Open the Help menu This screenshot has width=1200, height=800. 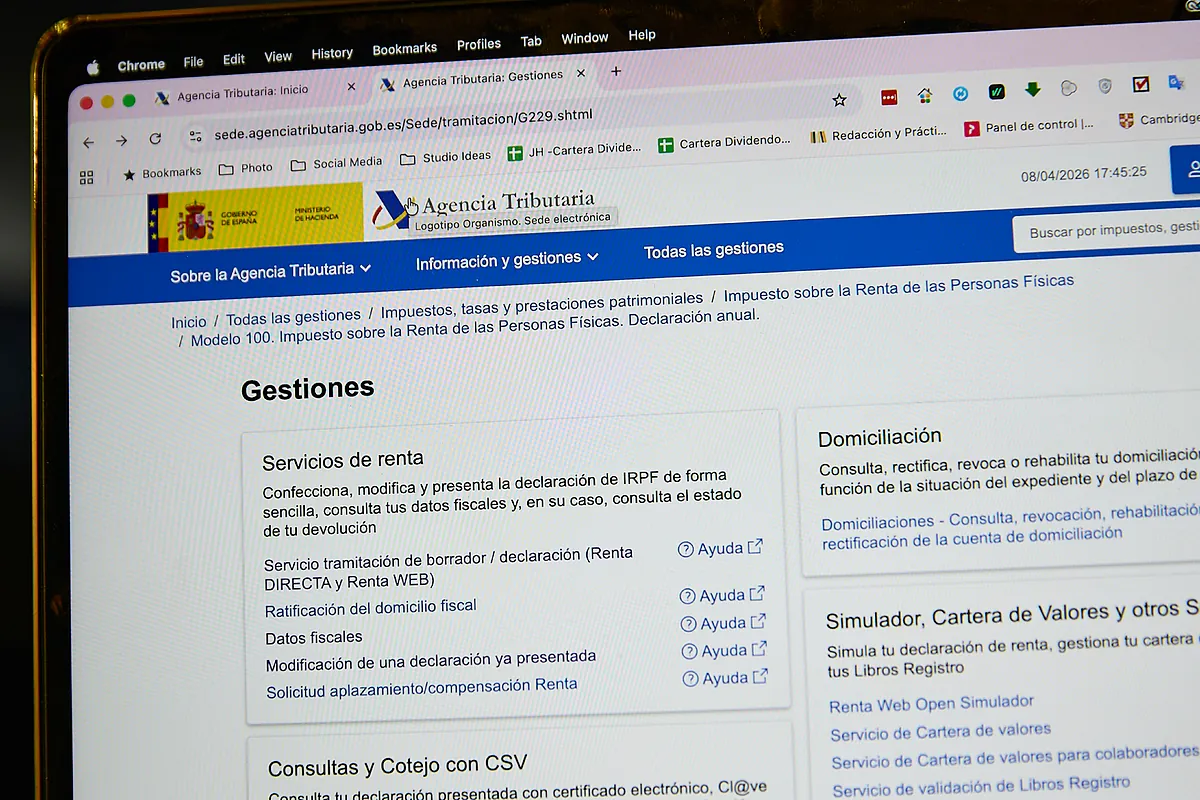point(642,35)
